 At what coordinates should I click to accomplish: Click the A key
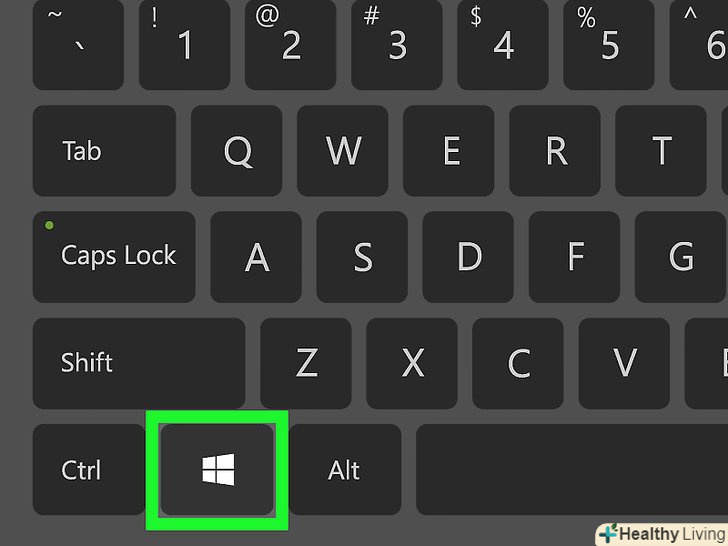(x=256, y=257)
